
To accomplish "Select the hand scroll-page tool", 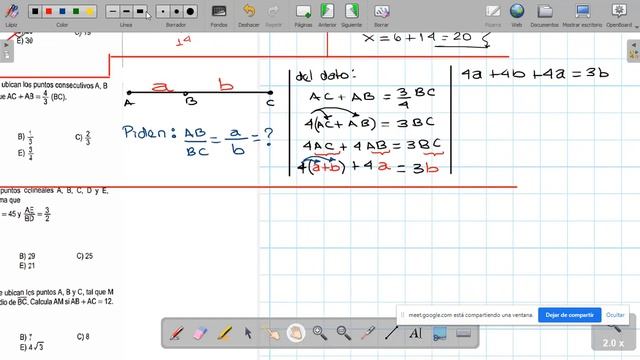I will (x=296, y=333).
